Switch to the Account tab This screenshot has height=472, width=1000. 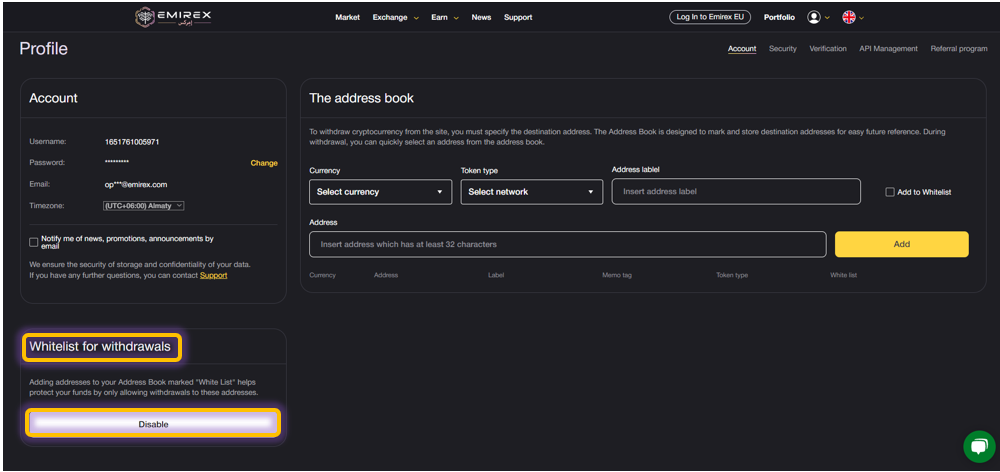742,48
